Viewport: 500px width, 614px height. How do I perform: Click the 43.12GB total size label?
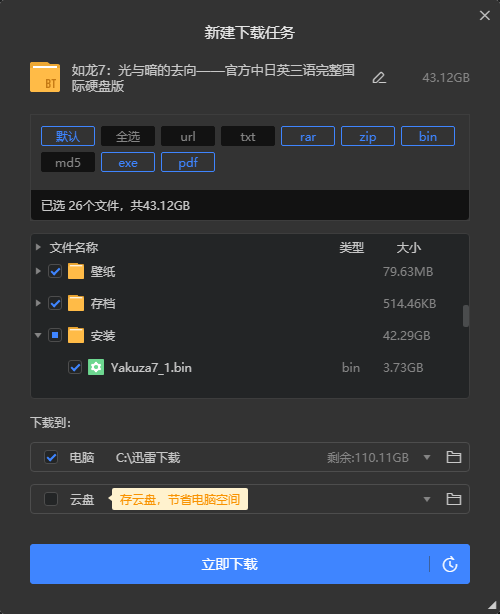pyautogui.click(x=446, y=78)
